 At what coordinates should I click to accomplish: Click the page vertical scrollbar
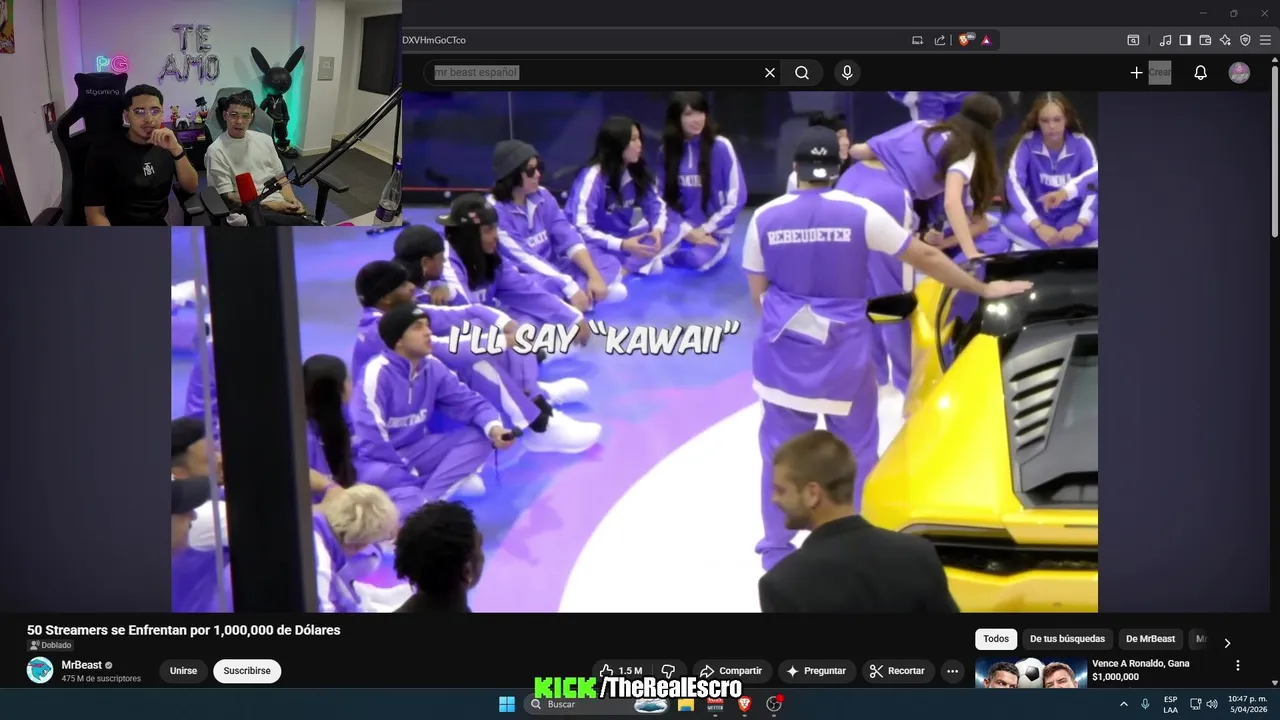[1274, 150]
